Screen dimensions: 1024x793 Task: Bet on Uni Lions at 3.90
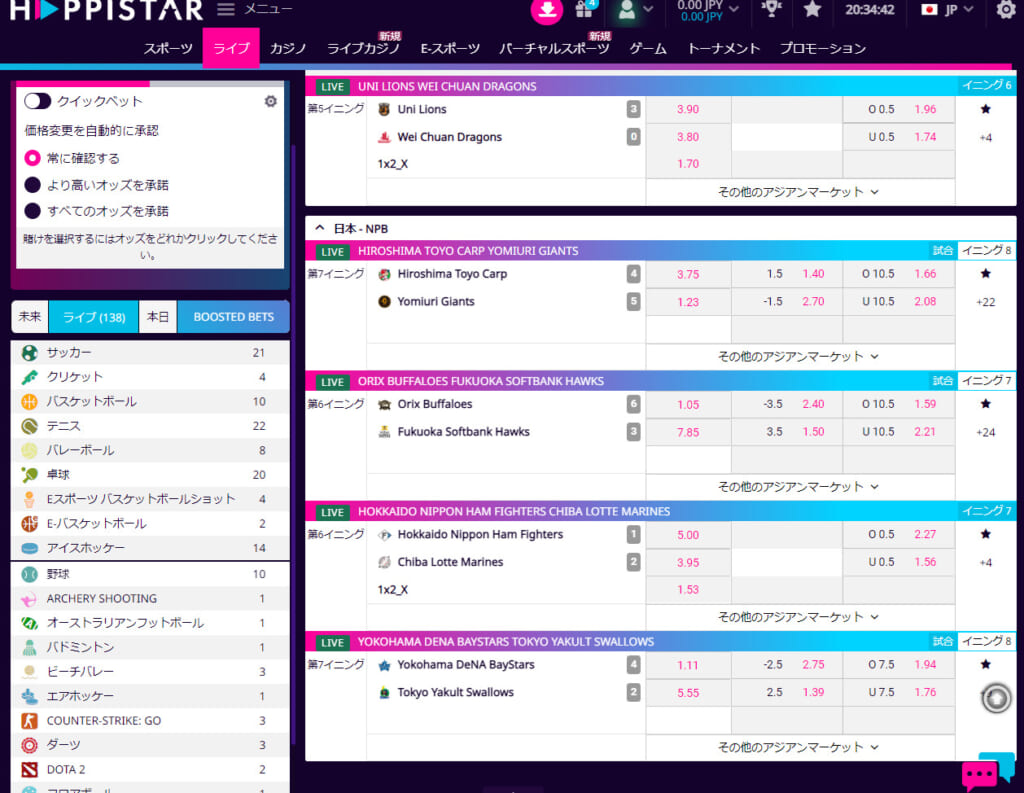click(x=688, y=109)
